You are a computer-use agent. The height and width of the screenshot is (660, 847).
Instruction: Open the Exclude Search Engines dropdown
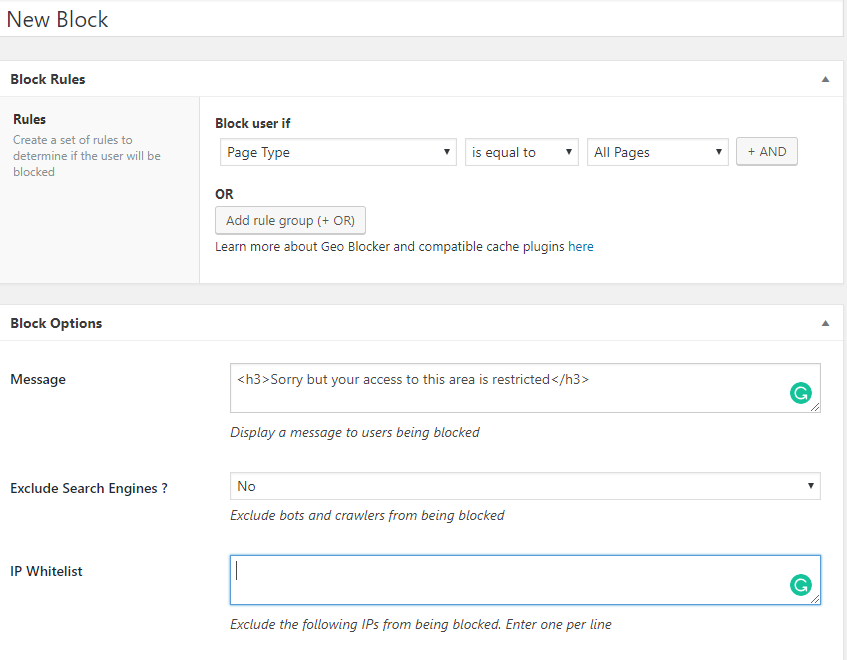click(x=525, y=486)
